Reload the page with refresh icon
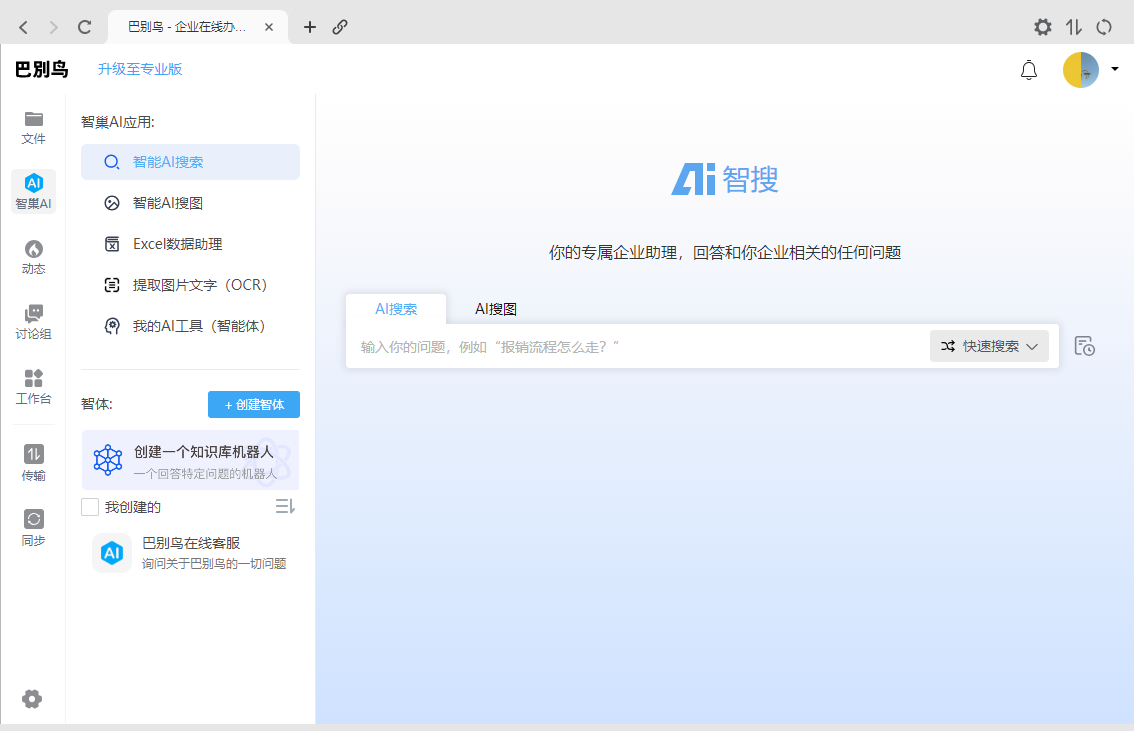The height and width of the screenshot is (731, 1134). pos(85,27)
